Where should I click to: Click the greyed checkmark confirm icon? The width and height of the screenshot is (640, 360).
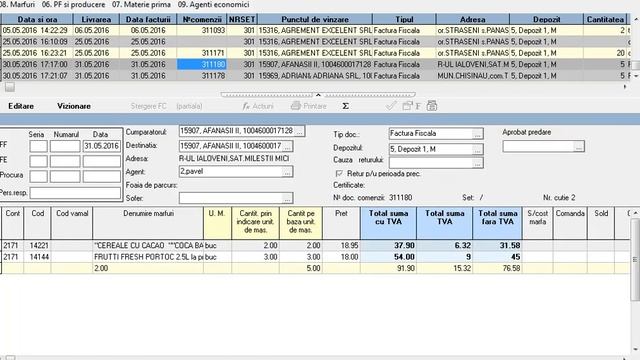click(x=391, y=106)
